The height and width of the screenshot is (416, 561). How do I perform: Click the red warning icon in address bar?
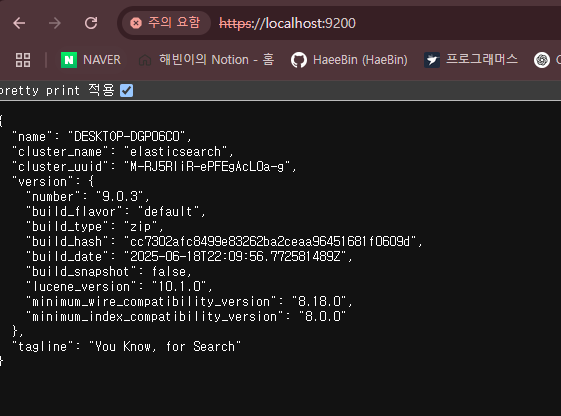[x=136, y=23]
